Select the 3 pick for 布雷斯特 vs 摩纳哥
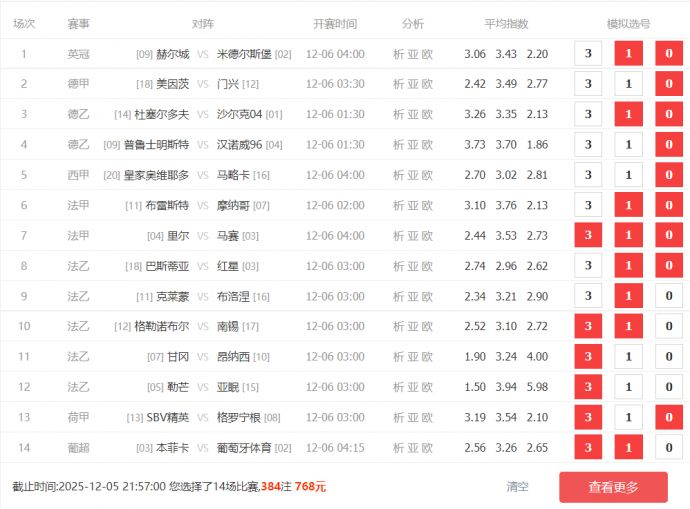Viewport: 690px width, 509px height. tap(588, 206)
